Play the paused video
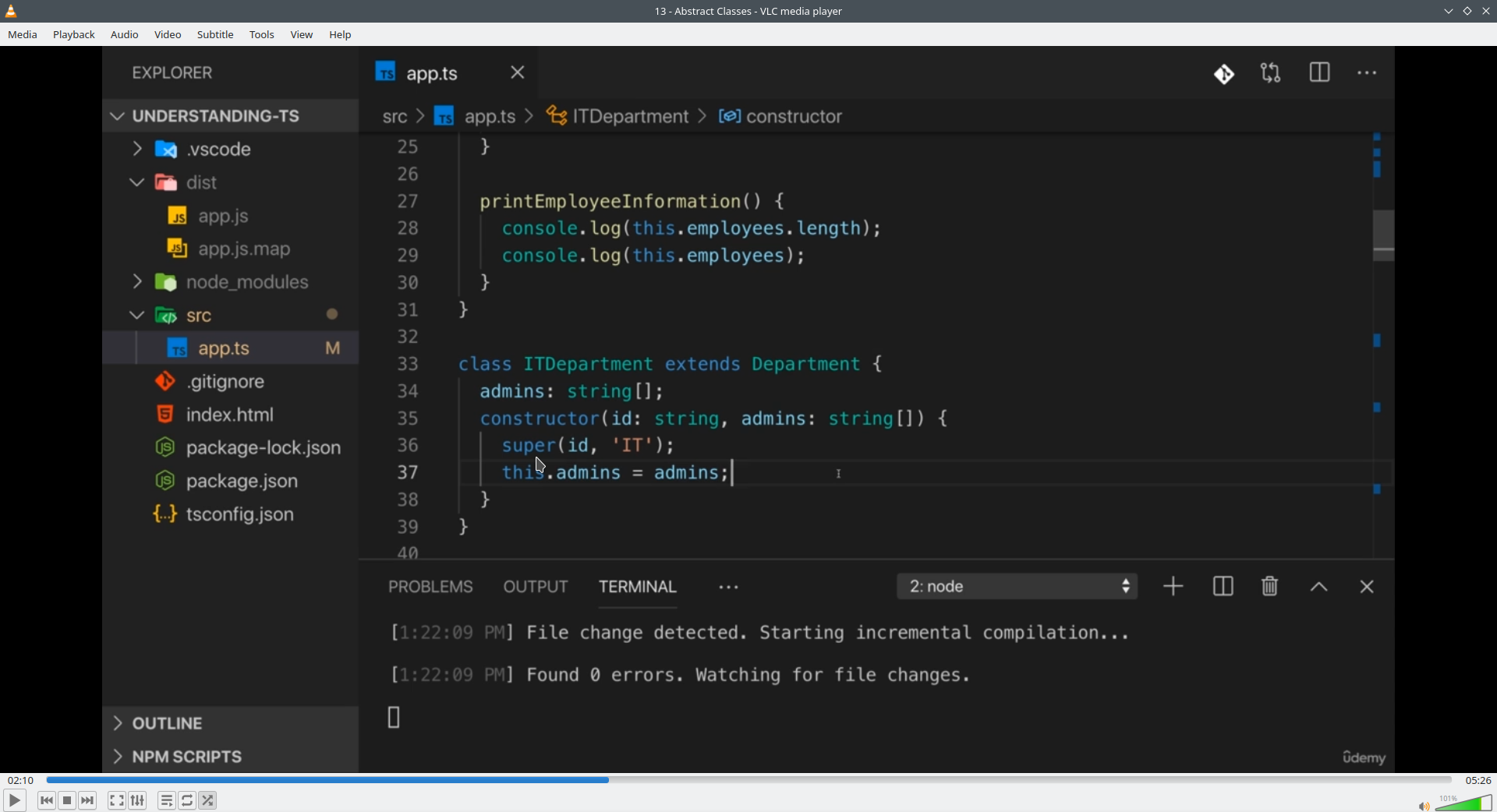 [14, 800]
